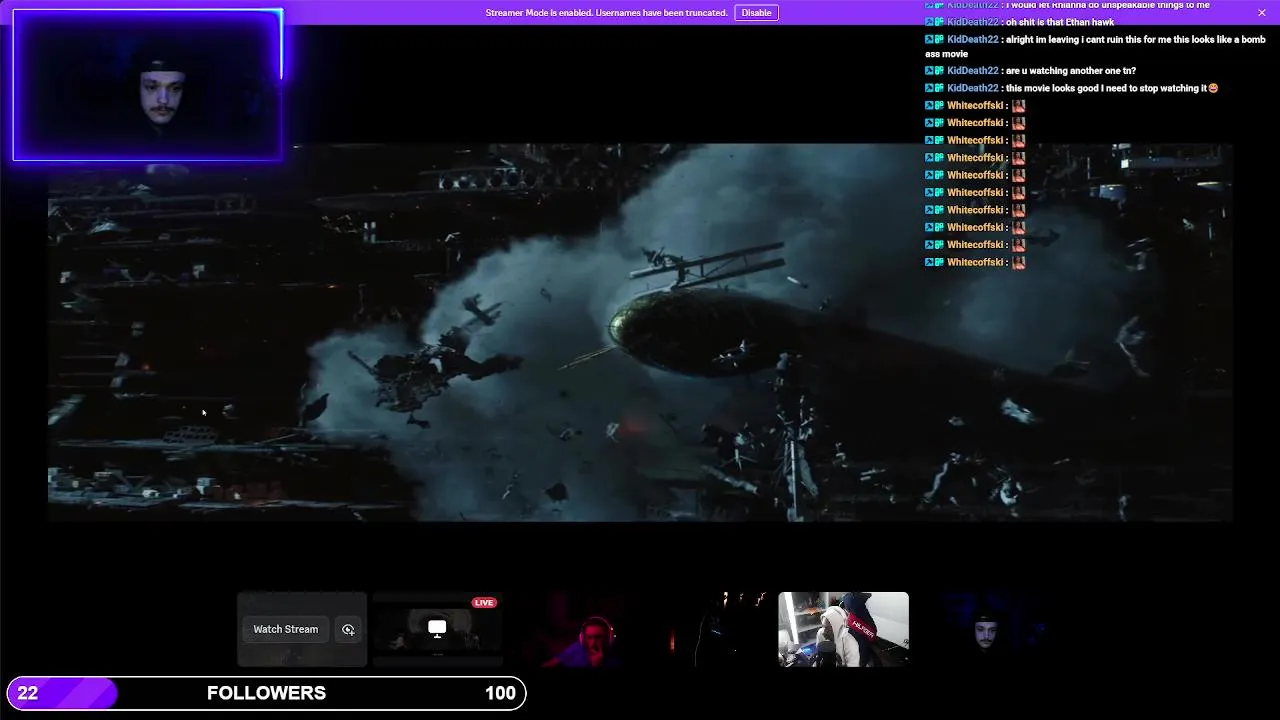Click the streamer webcam overlay
Screen dimensions: 1280x720
(147, 85)
